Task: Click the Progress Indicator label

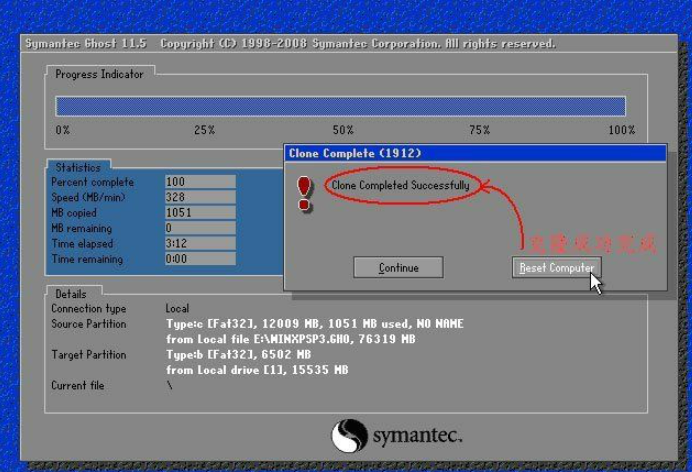Action: [x=99, y=74]
